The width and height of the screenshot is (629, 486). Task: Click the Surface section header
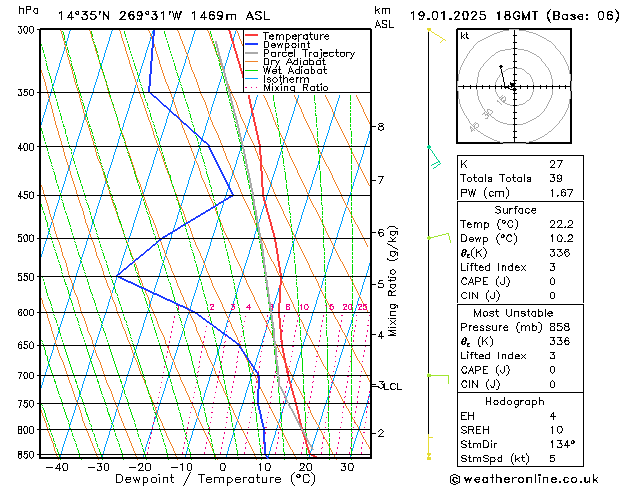[515, 210]
